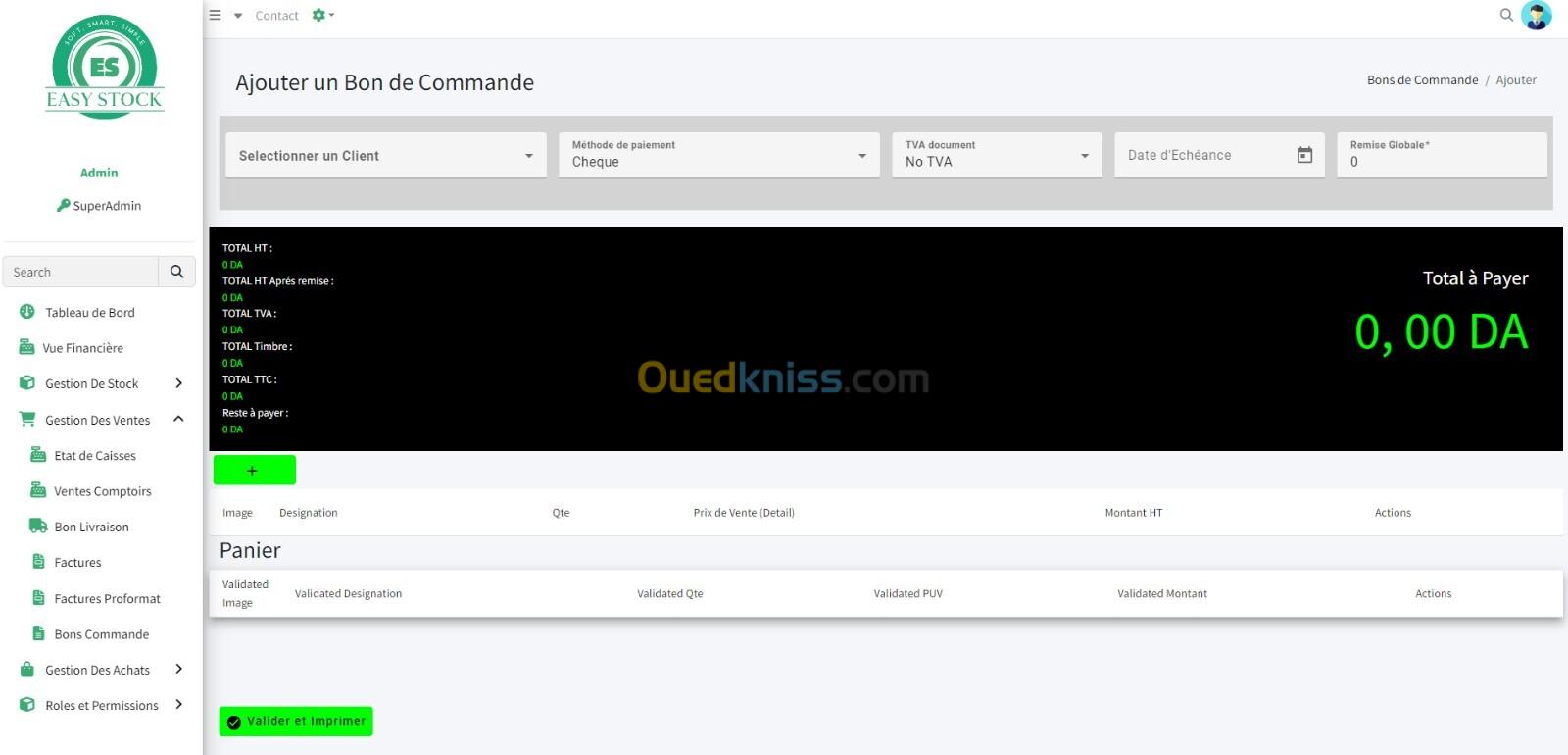The height and width of the screenshot is (755, 1568).
Task: Click Prix de Vente (Detail) header
Action: (x=744, y=513)
